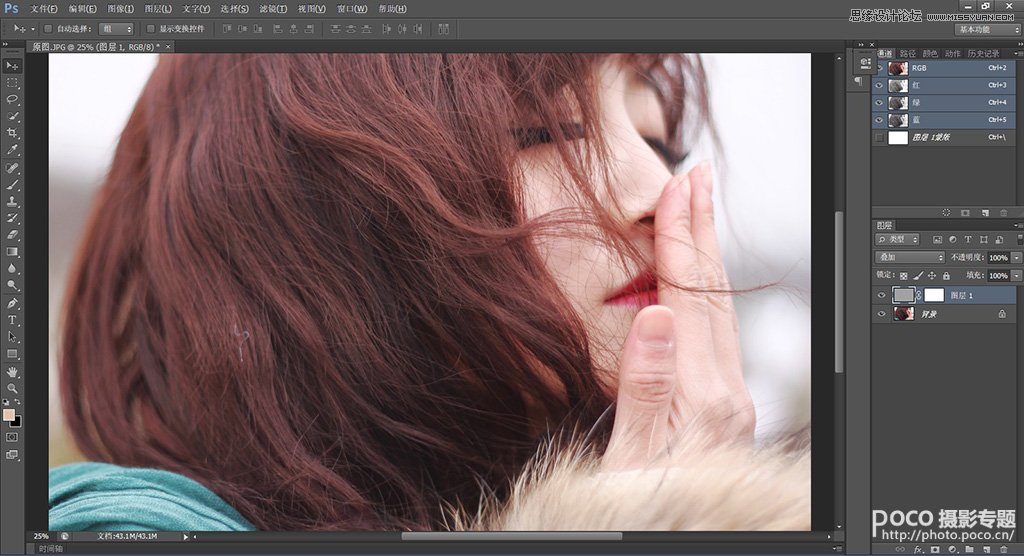Image resolution: width=1024 pixels, height=556 pixels.
Task: Select the Rectangle shape tool
Action: pyautogui.click(x=12, y=353)
